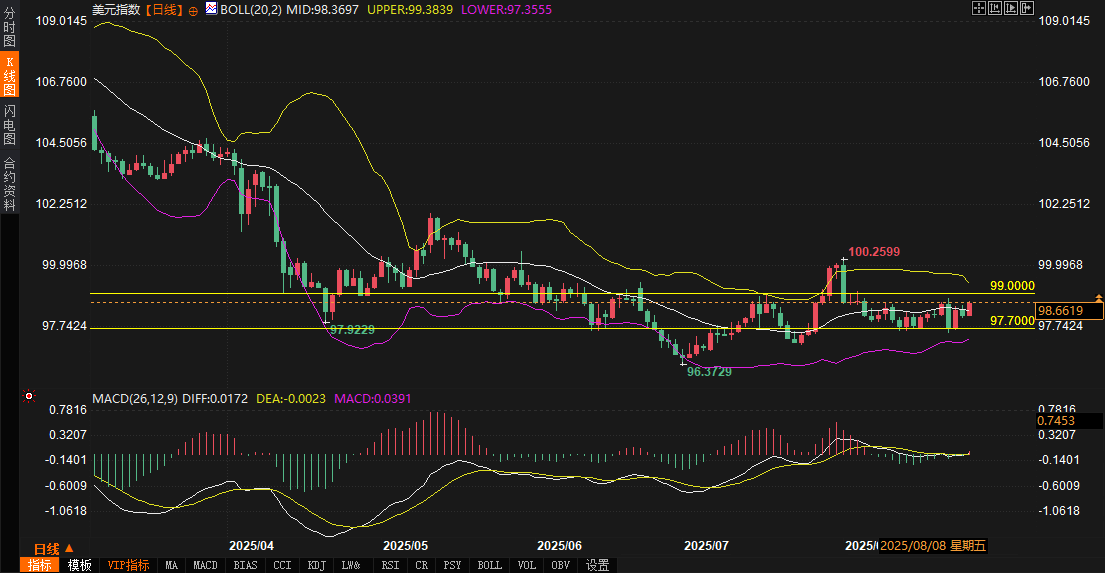1105x573 pixels.
Task: Click the DEA:-0.0023 value
Action: tap(291, 399)
